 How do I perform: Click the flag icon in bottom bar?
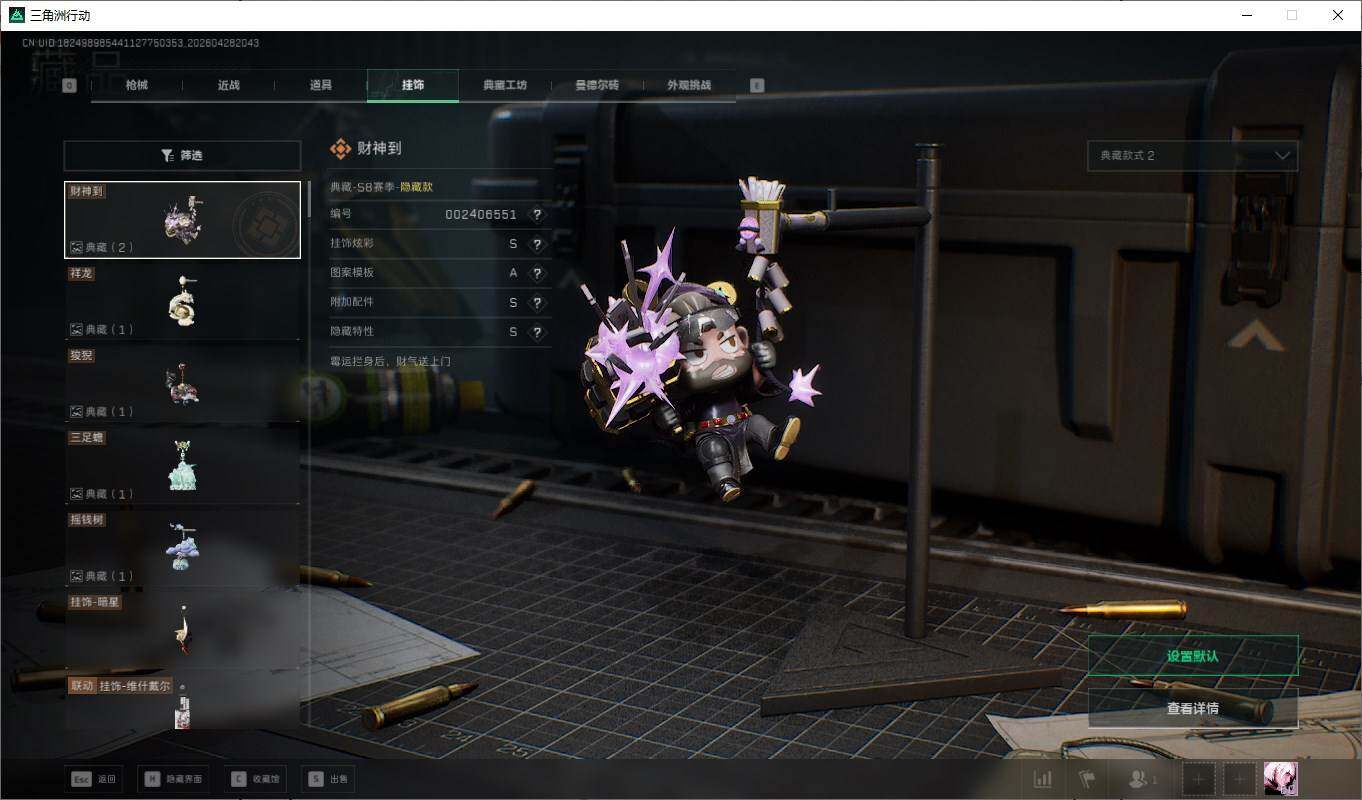pyautogui.click(x=1087, y=779)
